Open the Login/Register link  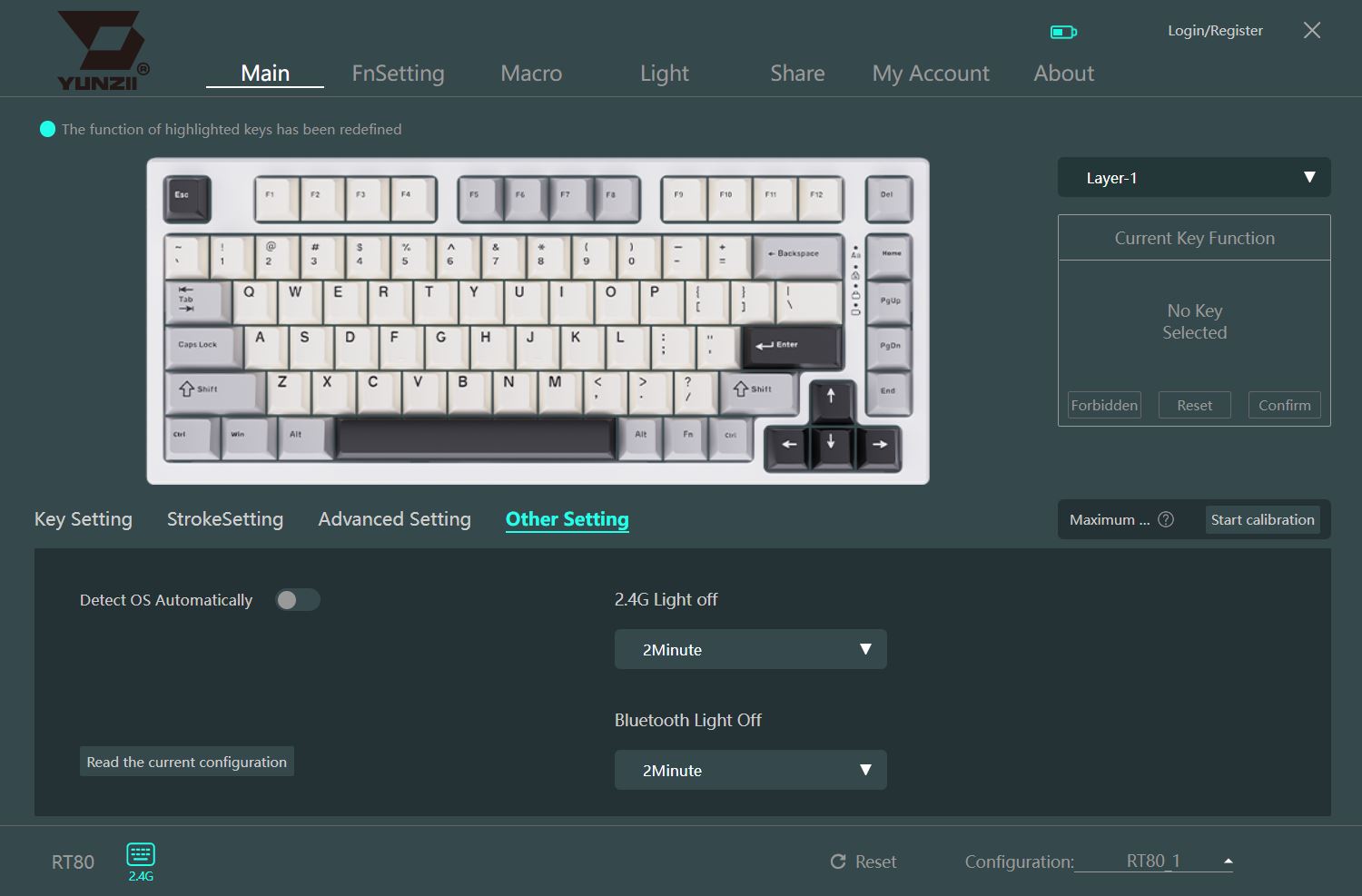[x=1215, y=31]
